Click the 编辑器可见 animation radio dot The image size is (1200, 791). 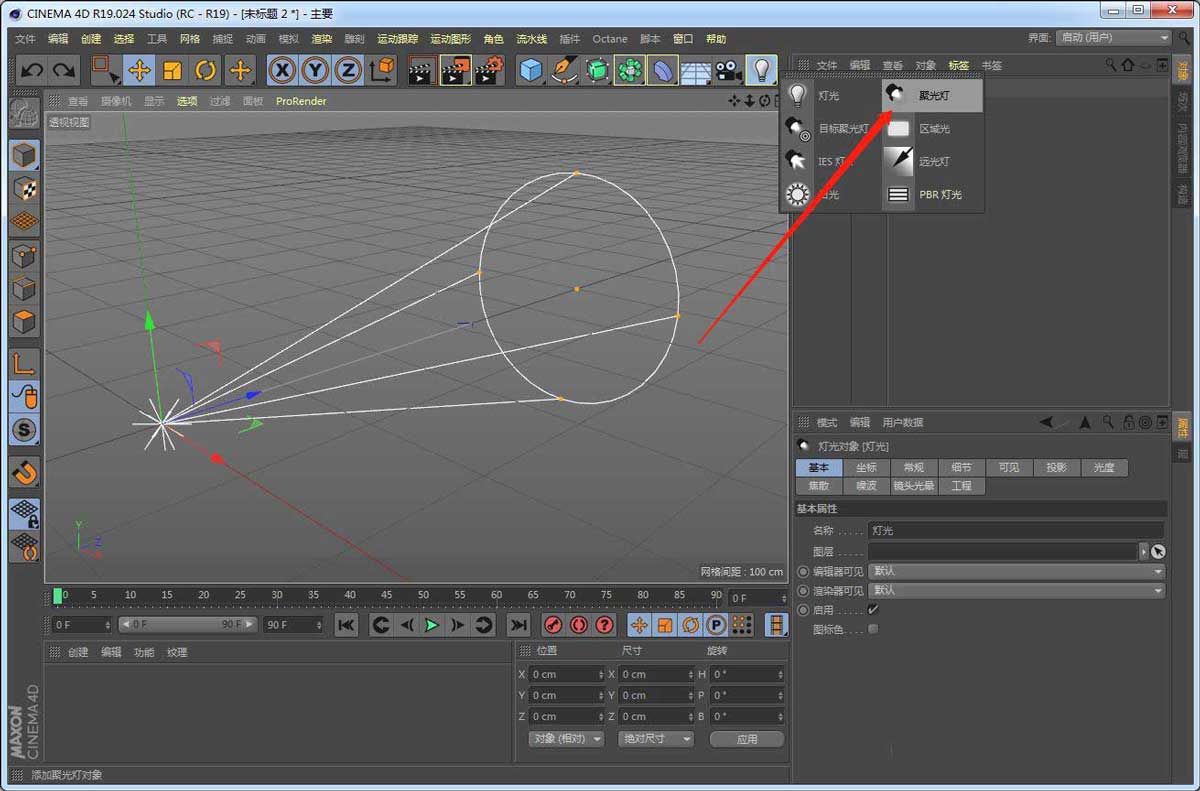[803, 571]
